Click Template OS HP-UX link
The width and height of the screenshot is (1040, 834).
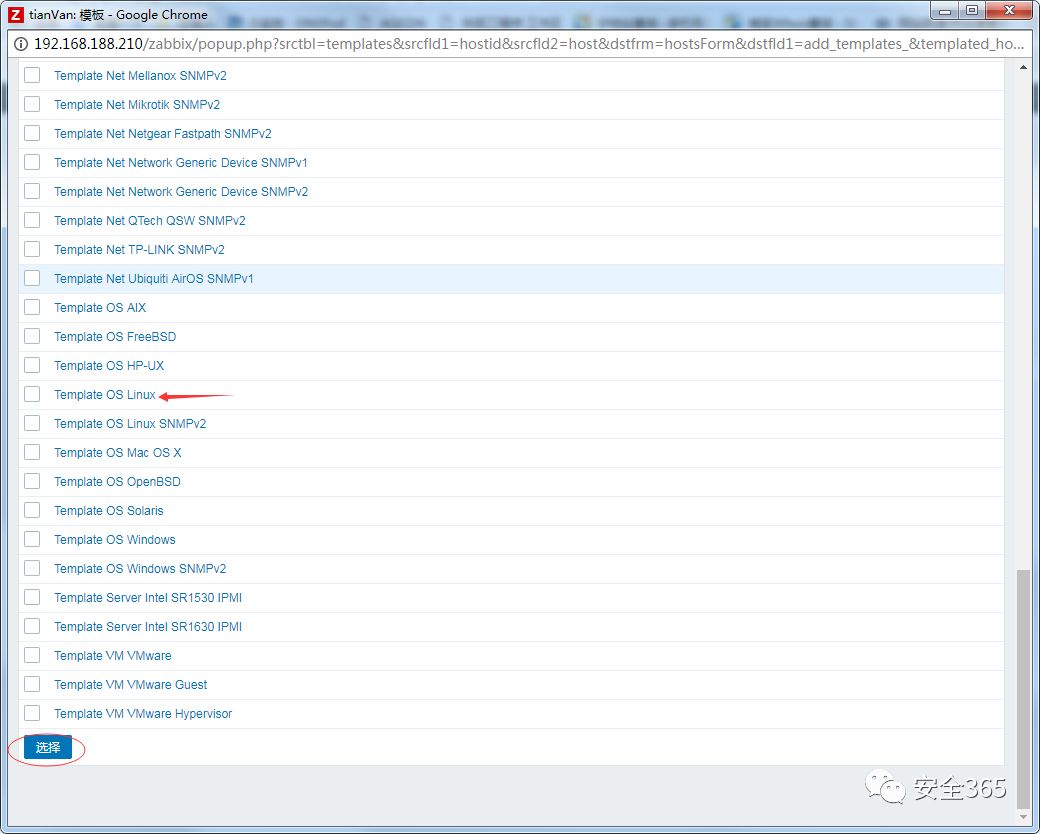tap(109, 366)
